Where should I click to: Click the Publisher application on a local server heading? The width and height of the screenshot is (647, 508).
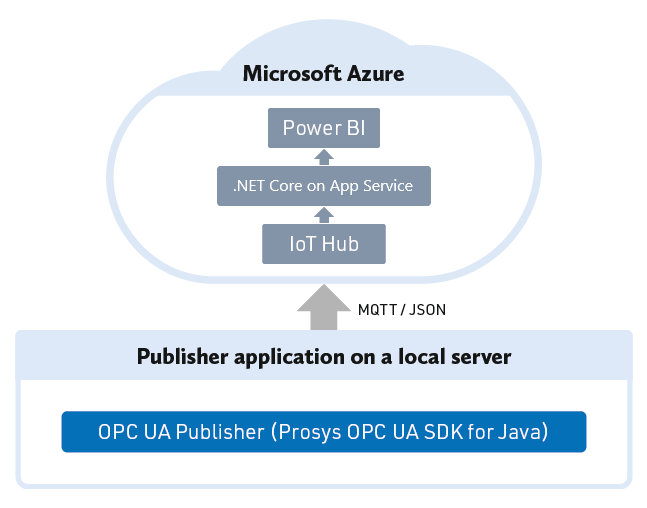324,357
